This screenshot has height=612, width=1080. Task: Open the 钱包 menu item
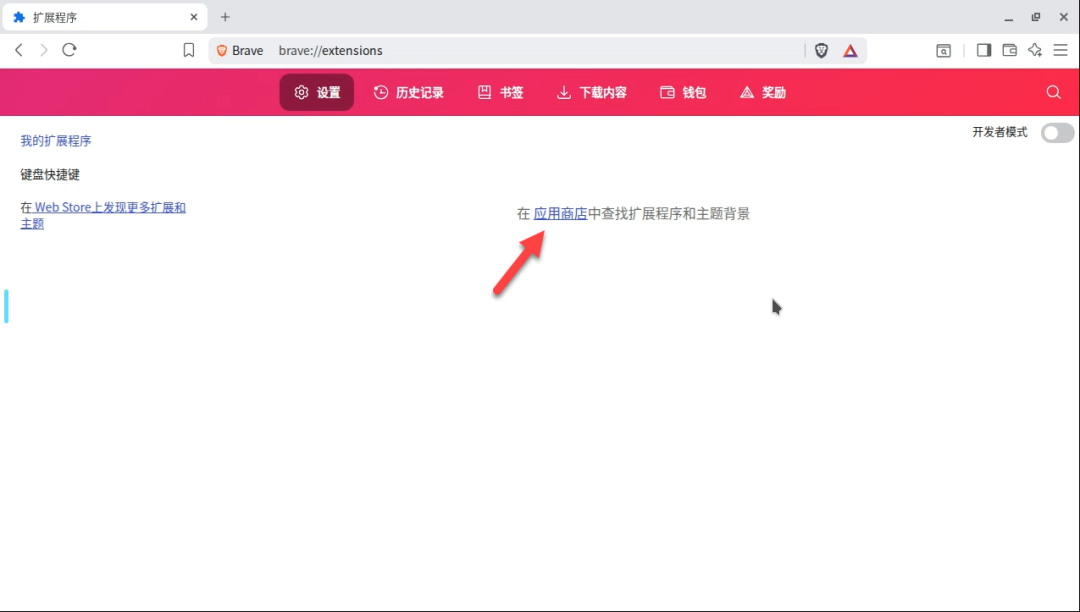coord(683,92)
